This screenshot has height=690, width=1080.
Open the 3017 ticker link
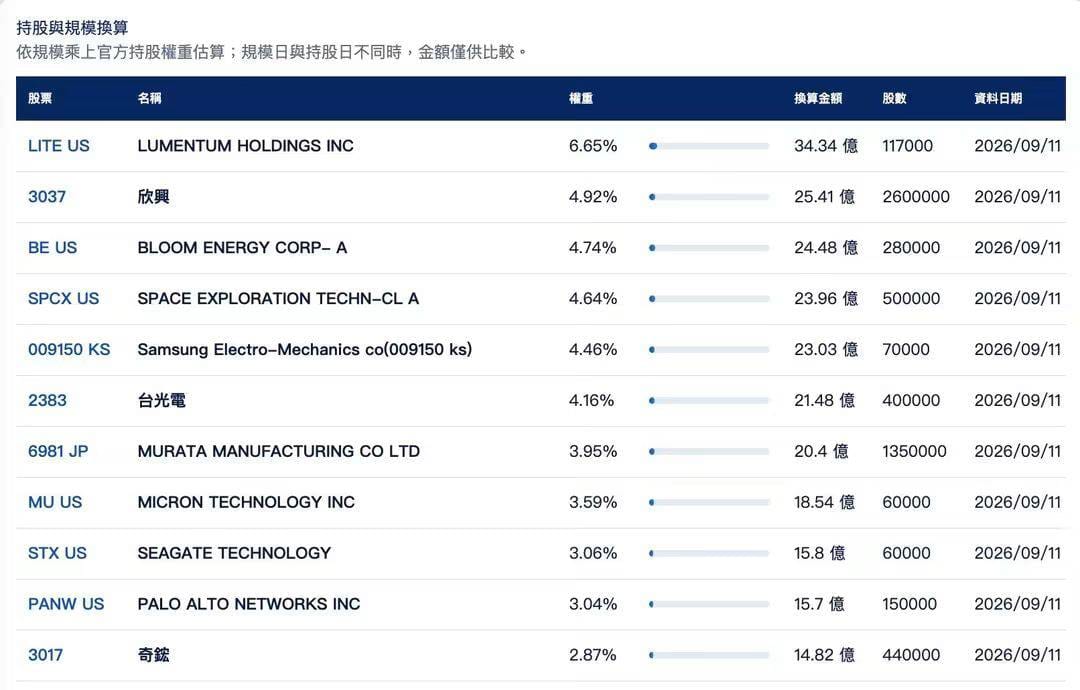pyautogui.click(x=45, y=656)
